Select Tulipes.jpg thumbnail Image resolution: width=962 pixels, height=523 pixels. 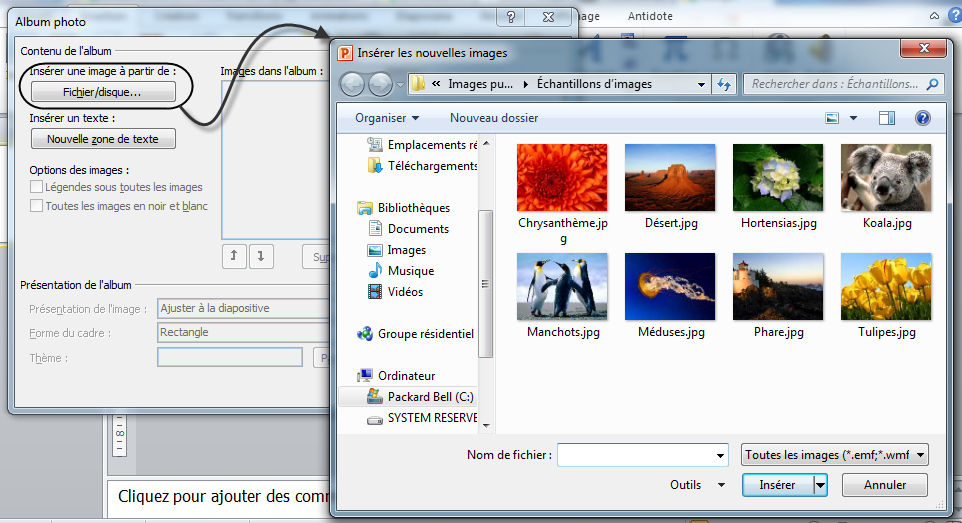[886, 287]
